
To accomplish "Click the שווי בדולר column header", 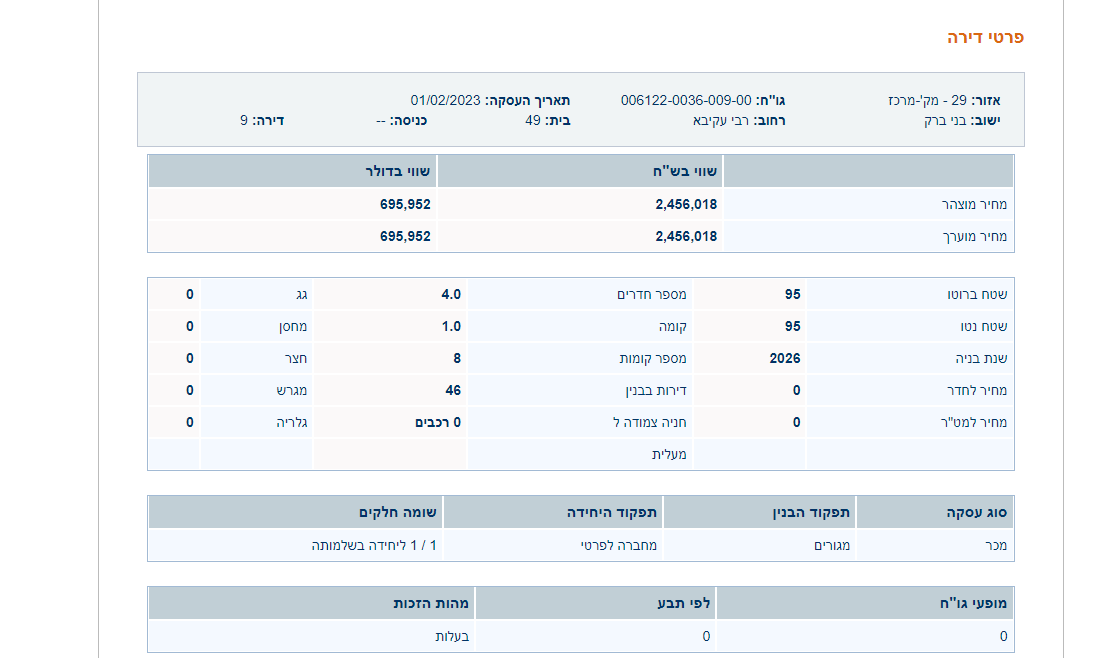I will coord(398,172).
